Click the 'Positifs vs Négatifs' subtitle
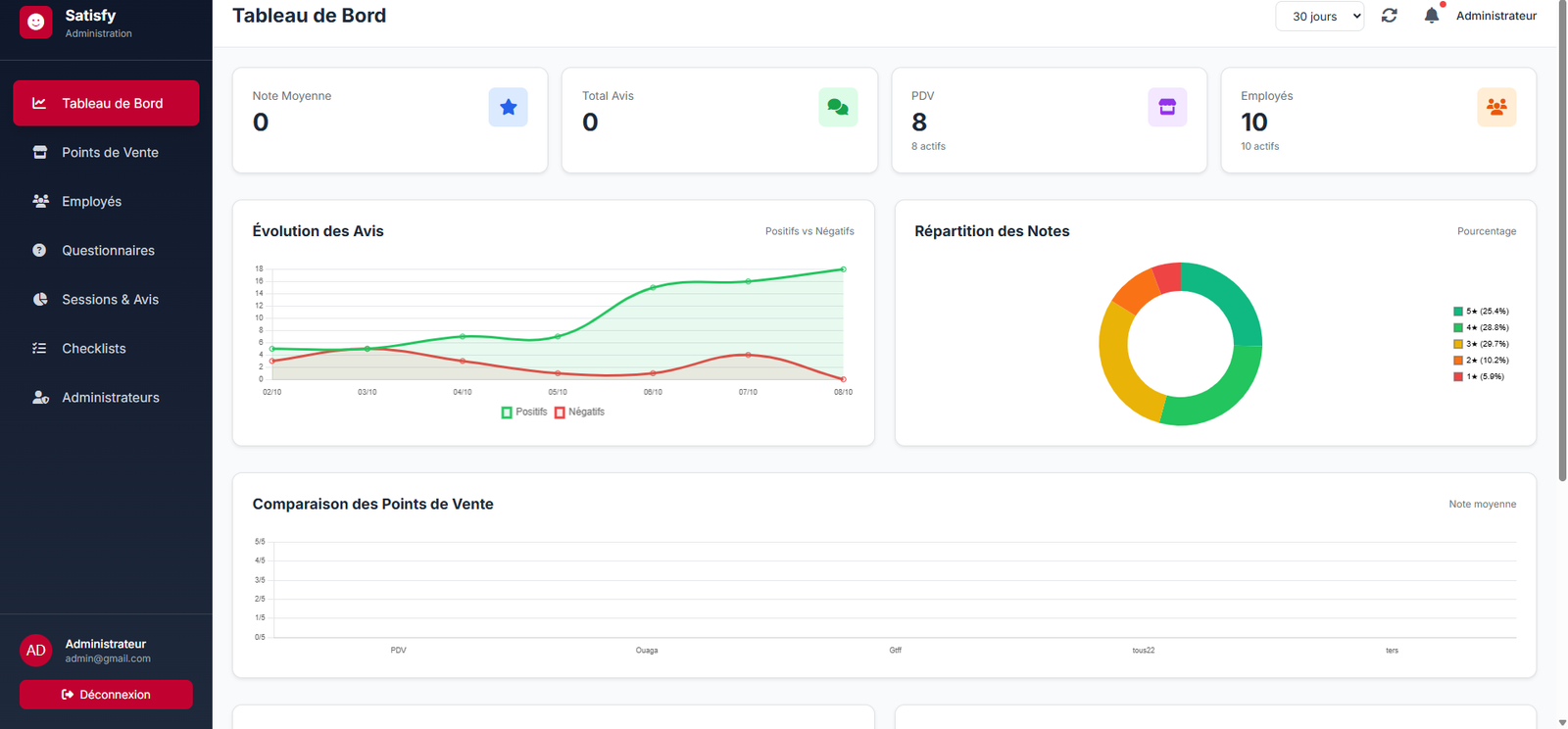Screen dimensions: 1568x729 [x=809, y=231]
